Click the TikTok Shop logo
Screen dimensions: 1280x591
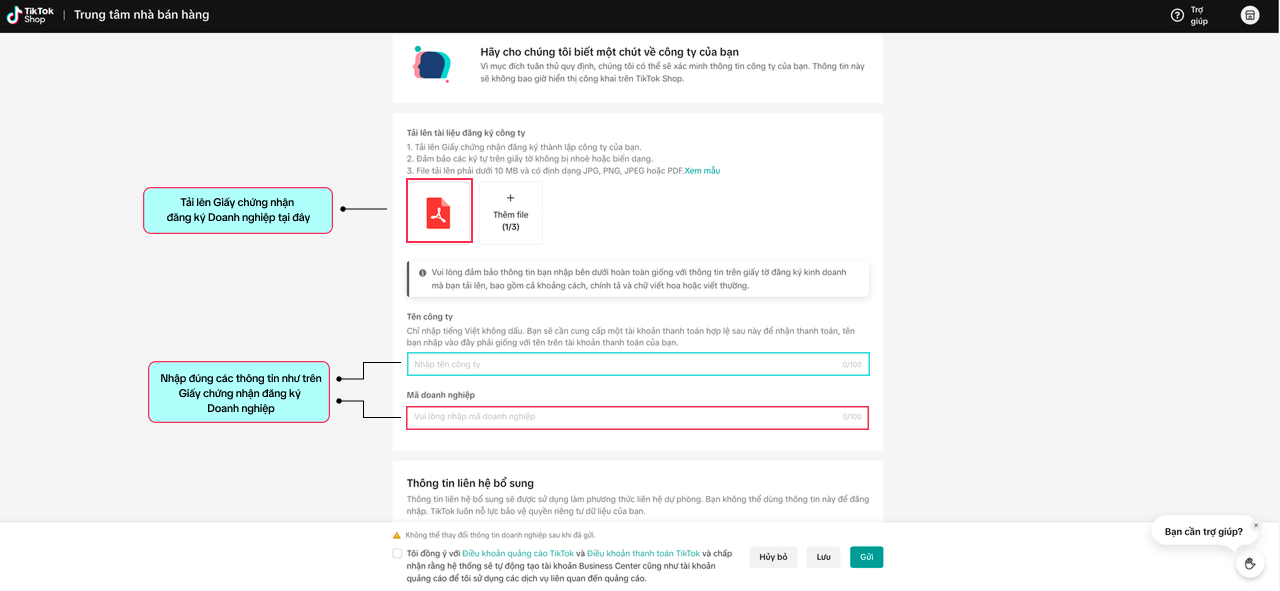click(x=30, y=15)
